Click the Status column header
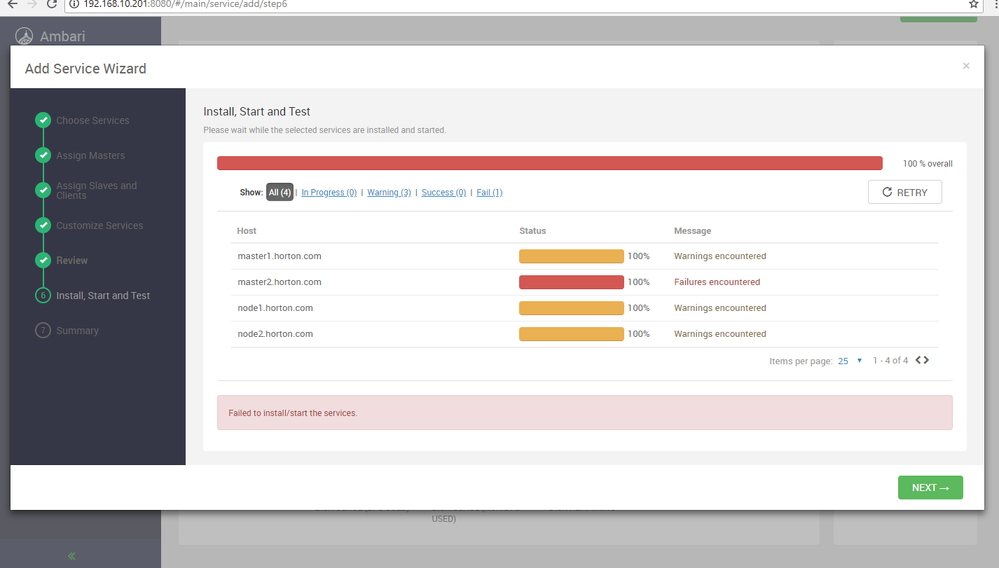This screenshot has width=999, height=568. coord(533,231)
